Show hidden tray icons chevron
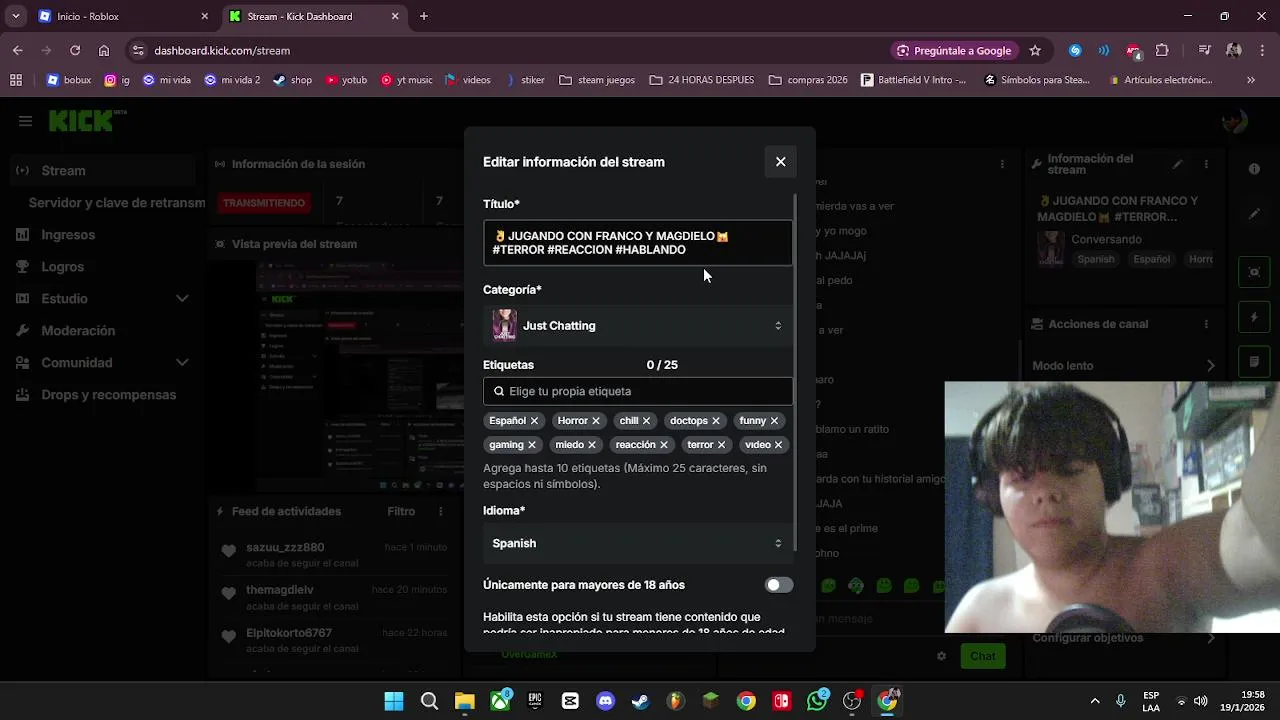 pos(1095,701)
